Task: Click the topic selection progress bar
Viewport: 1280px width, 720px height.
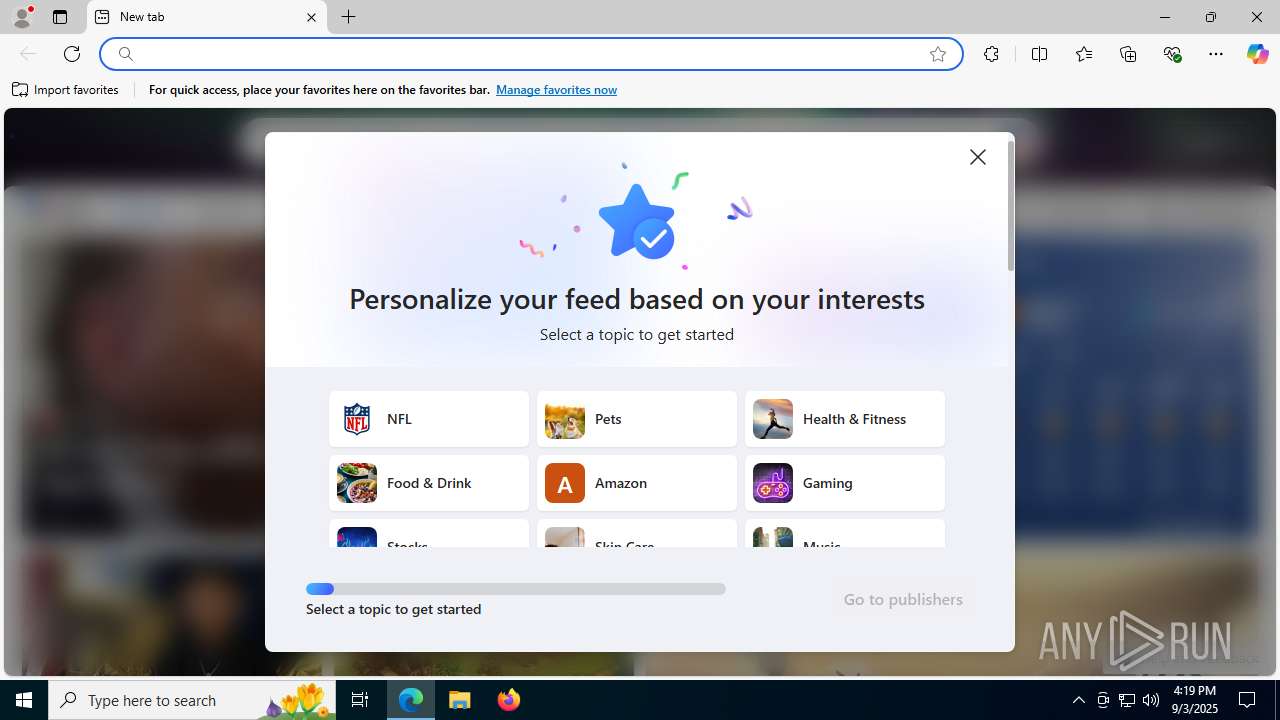Action: [x=516, y=589]
